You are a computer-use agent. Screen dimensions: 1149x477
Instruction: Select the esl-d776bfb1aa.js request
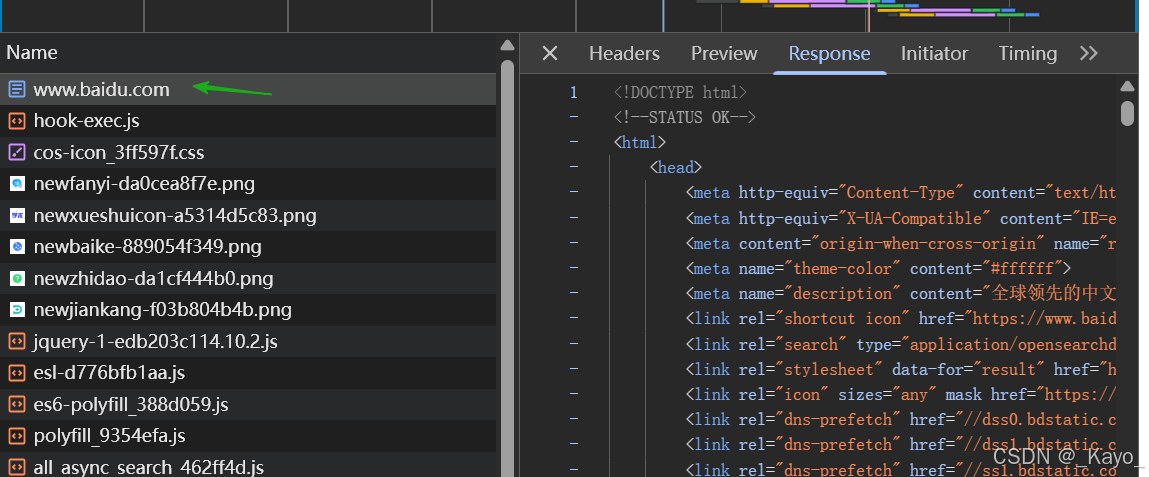click(248, 373)
